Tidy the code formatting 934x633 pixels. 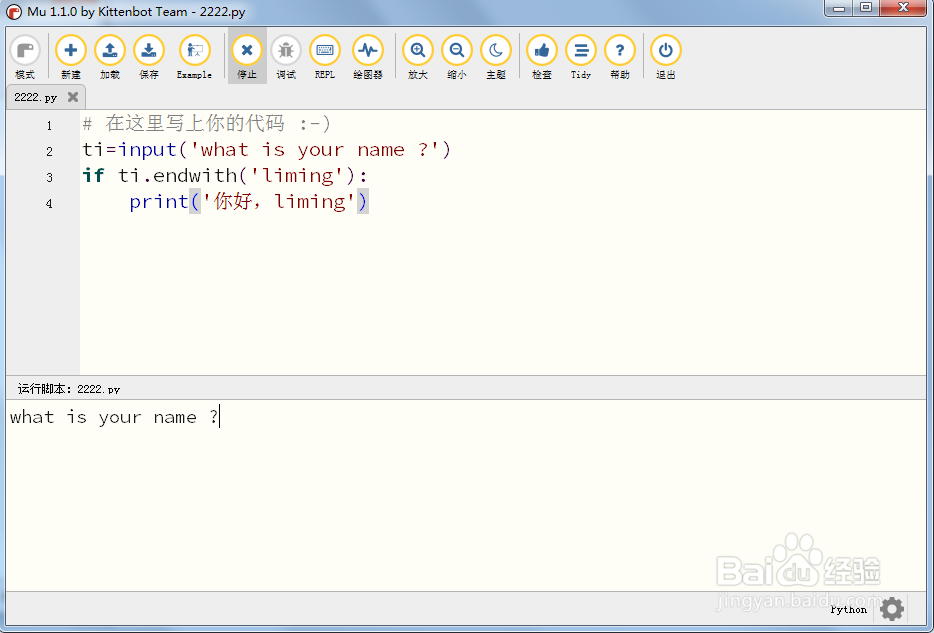coord(581,50)
